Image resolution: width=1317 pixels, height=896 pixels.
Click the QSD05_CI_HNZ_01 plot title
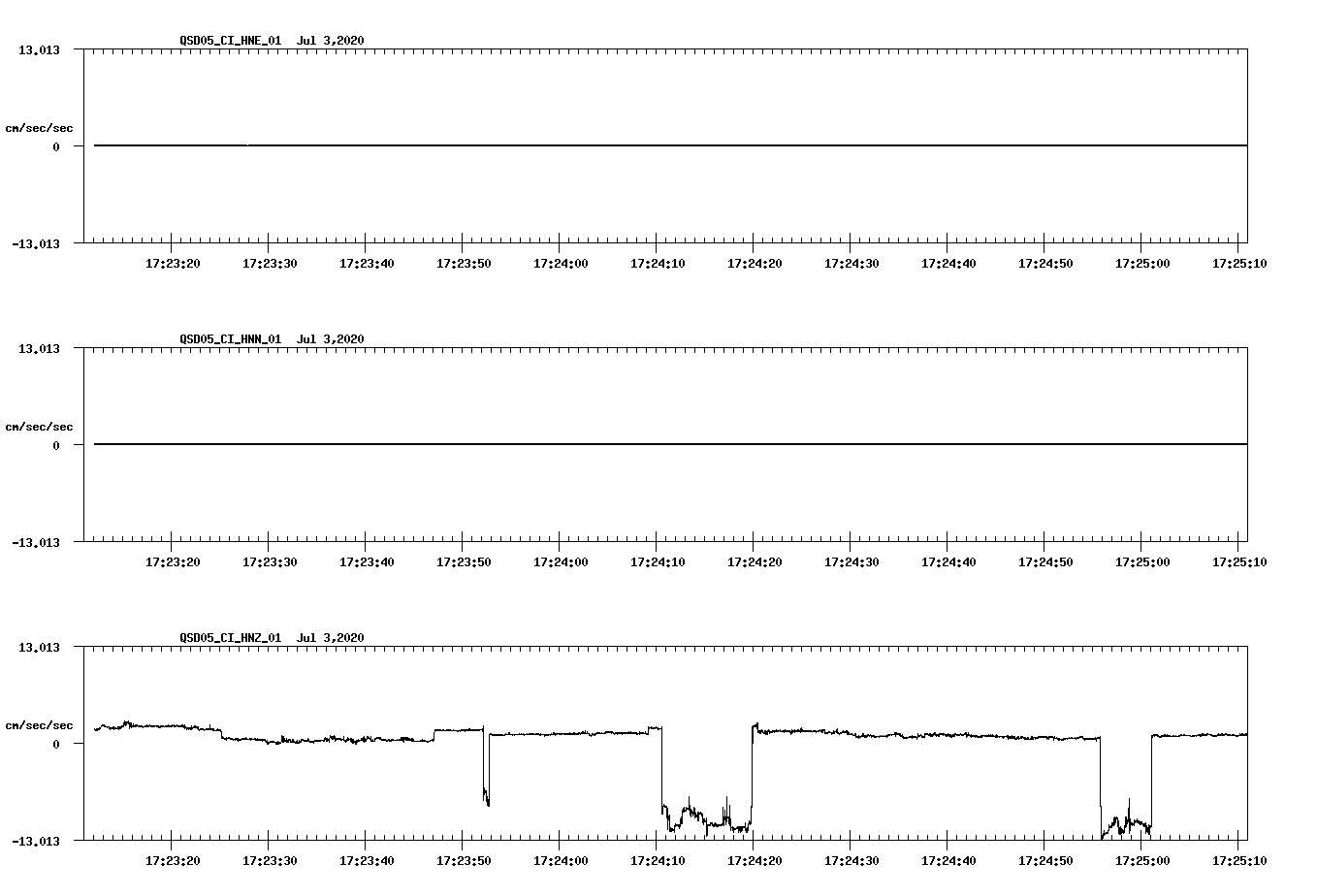click(x=273, y=638)
